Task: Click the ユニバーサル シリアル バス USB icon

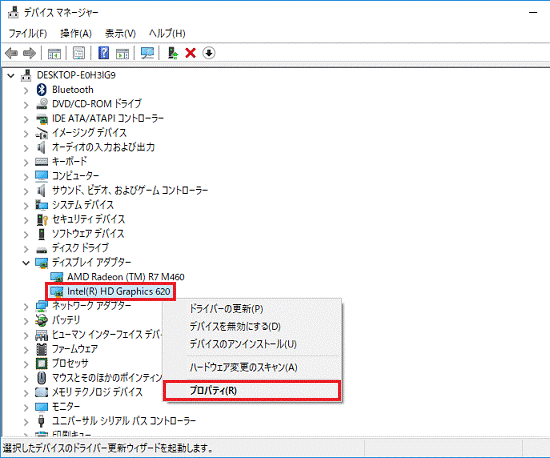Action: pos(41,420)
